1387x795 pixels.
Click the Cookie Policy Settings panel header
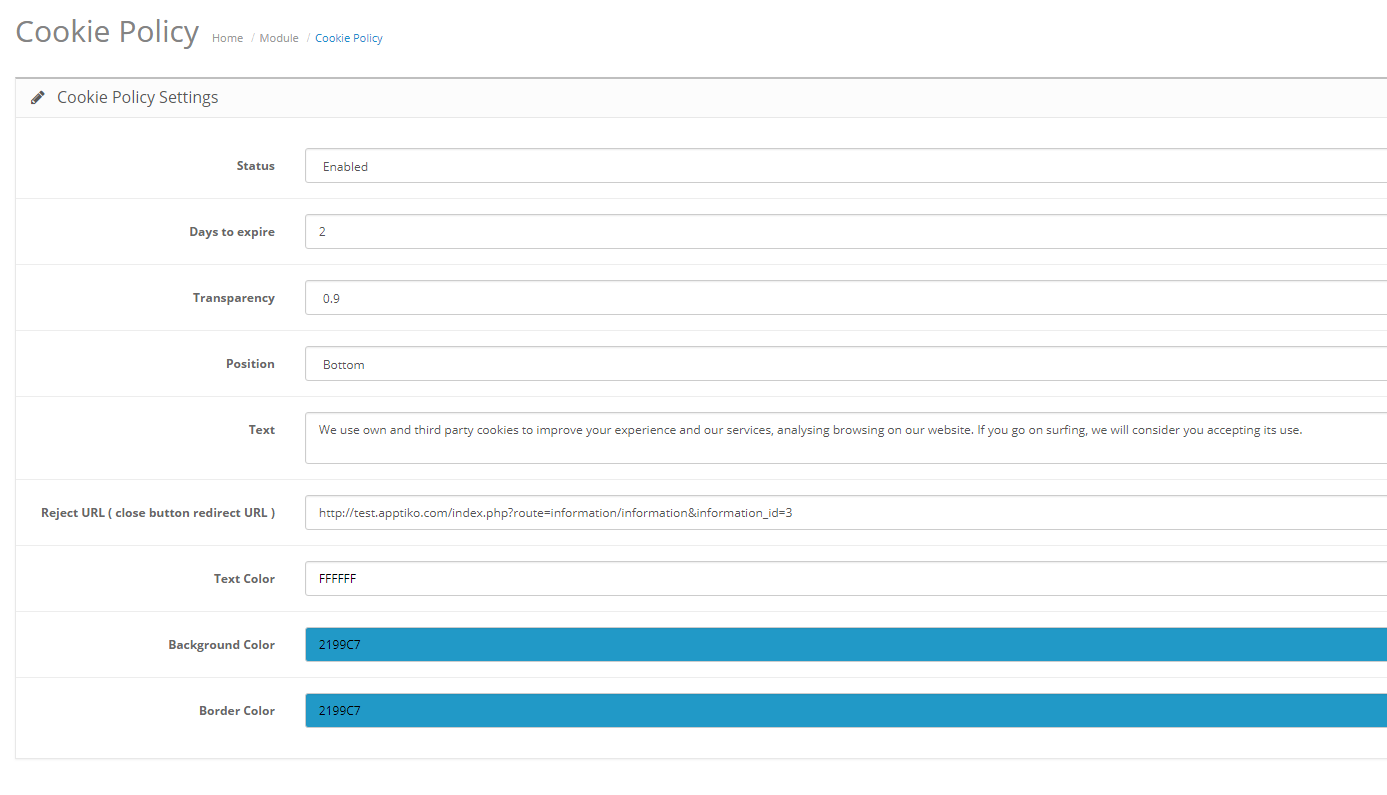coord(137,96)
